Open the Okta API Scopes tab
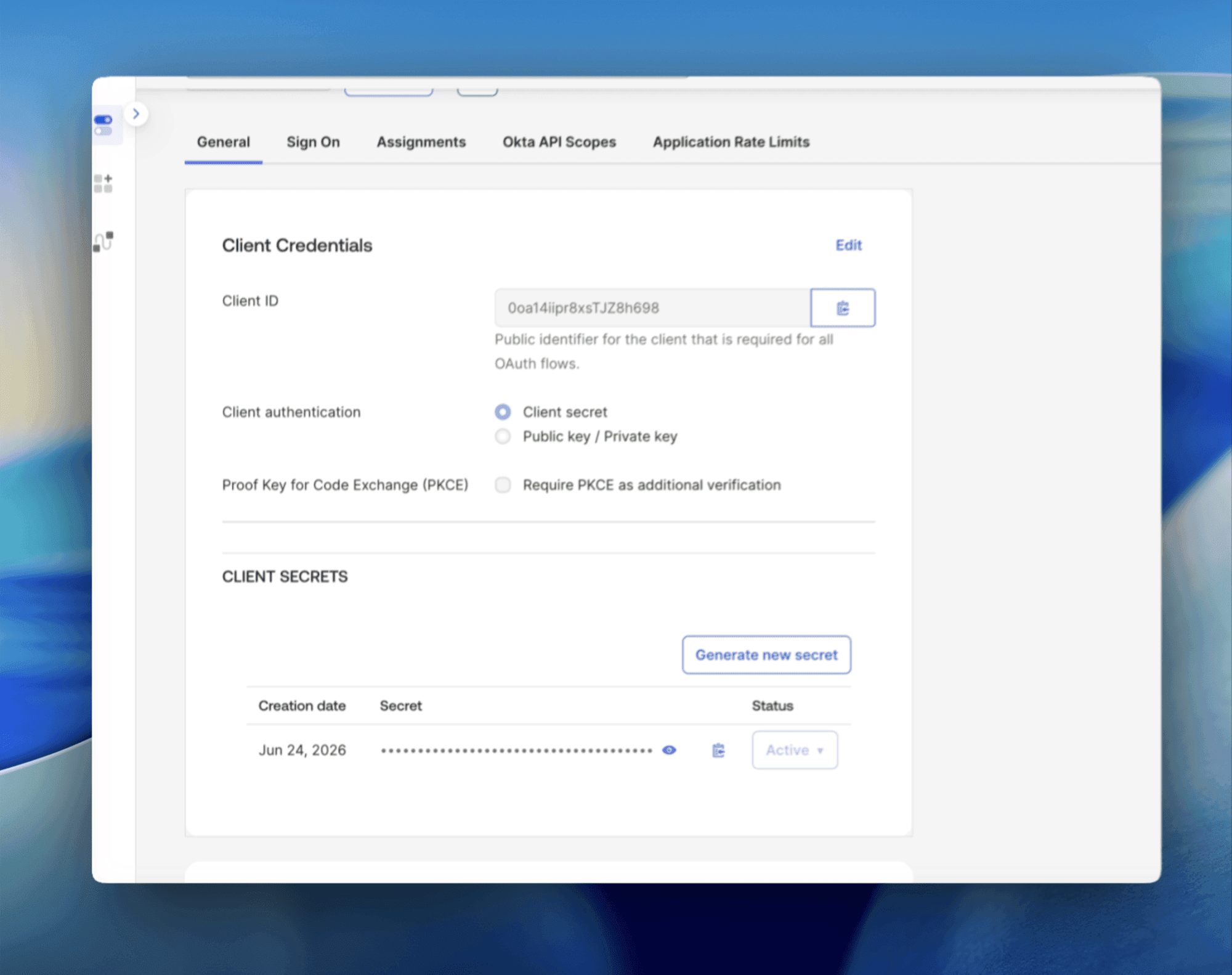1232x975 pixels. (559, 142)
